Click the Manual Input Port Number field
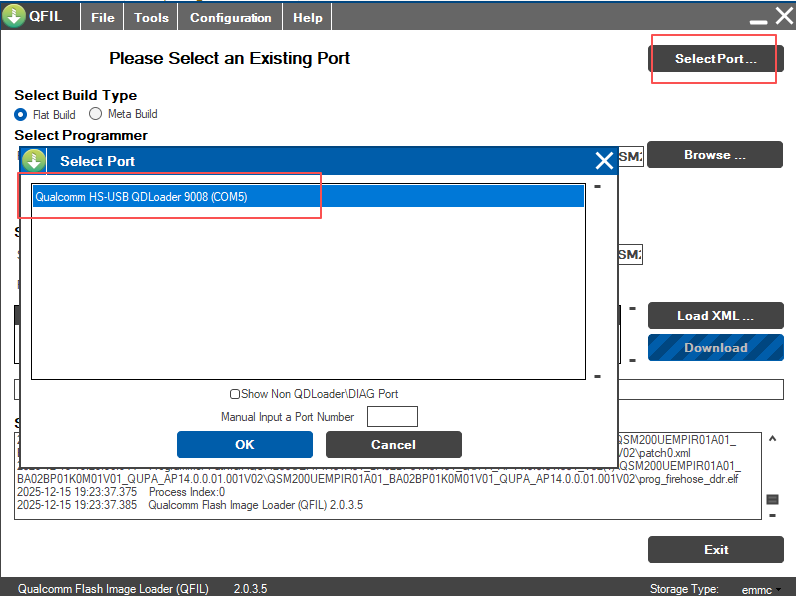This screenshot has height=596, width=796. pyautogui.click(x=392, y=417)
